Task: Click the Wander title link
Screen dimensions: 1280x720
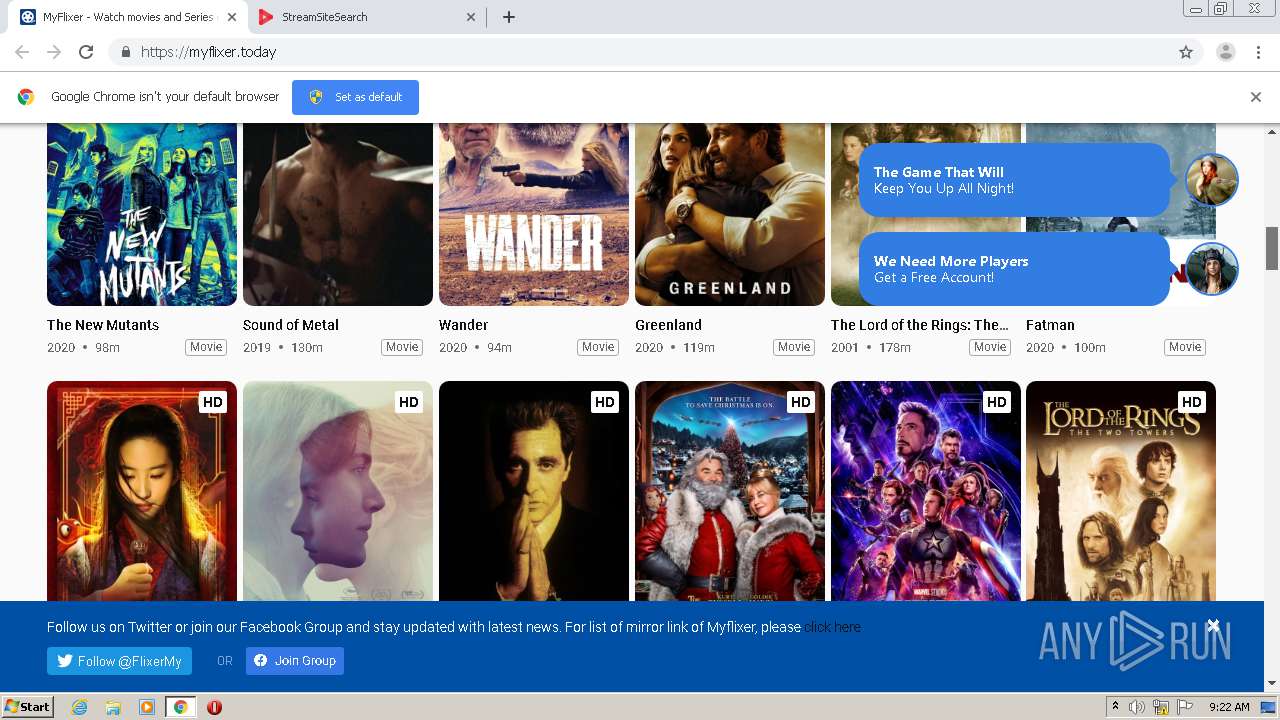Action: tap(464, 325)
